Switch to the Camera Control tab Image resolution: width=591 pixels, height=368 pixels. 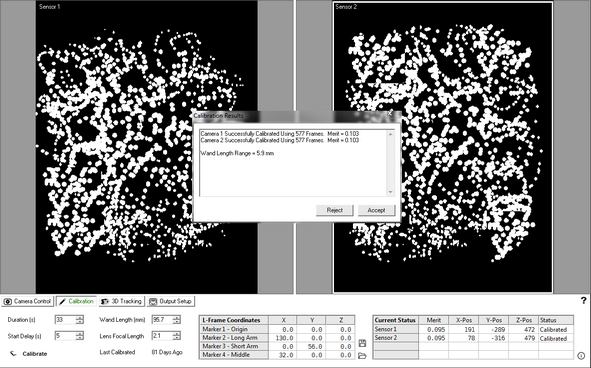click(28, 301)
